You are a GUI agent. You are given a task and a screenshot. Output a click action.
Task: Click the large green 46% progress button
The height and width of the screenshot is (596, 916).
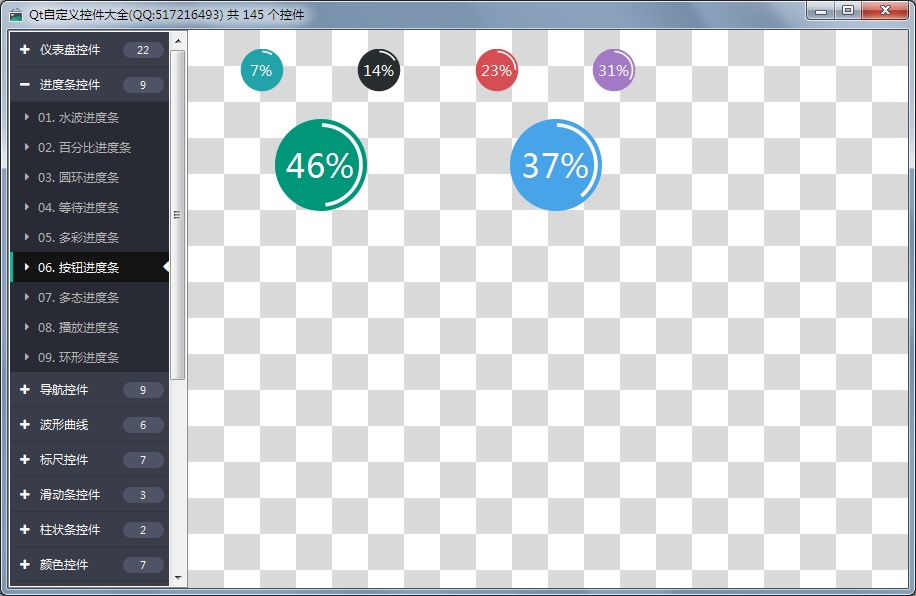(x=321, y=165)
